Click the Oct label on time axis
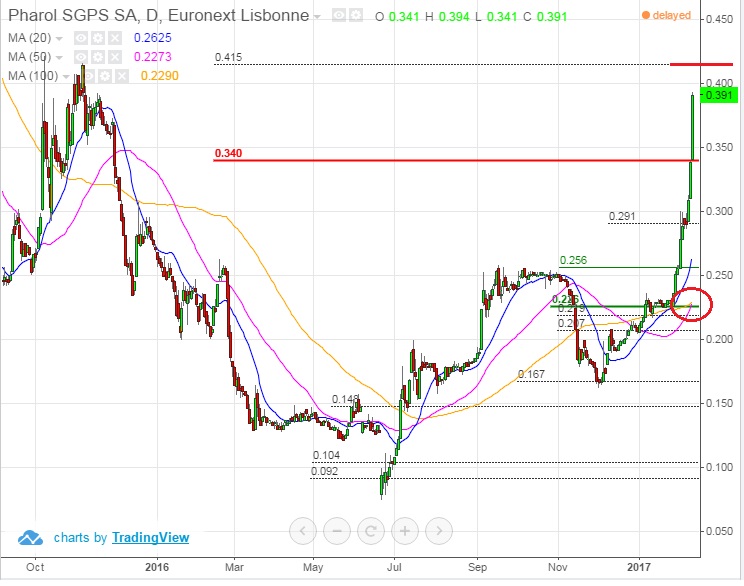Screen dimensions: 744x586 (x=35, y=567)
